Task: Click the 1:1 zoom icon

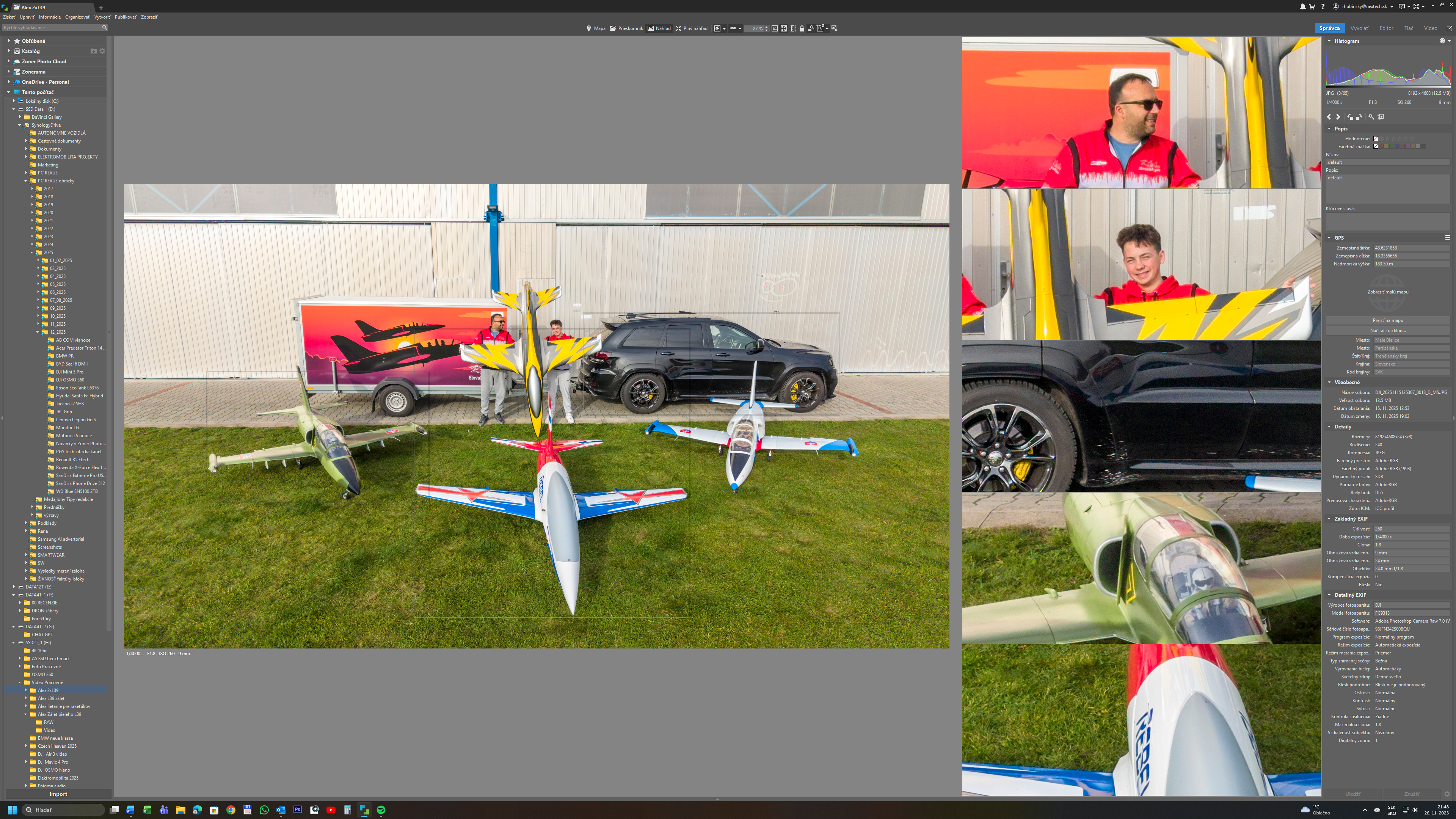Action: pyautogui.click(x=774, y=28)
